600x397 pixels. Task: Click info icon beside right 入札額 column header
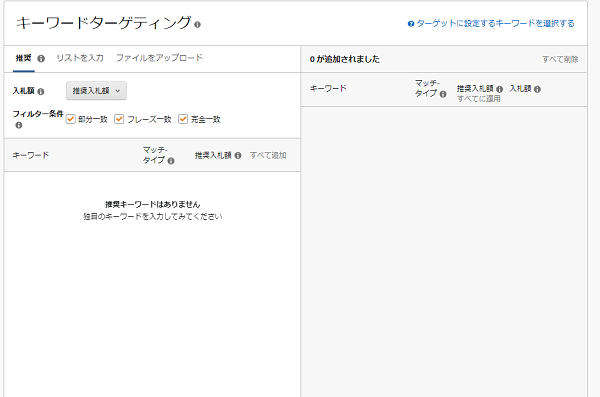pos(537,89)
